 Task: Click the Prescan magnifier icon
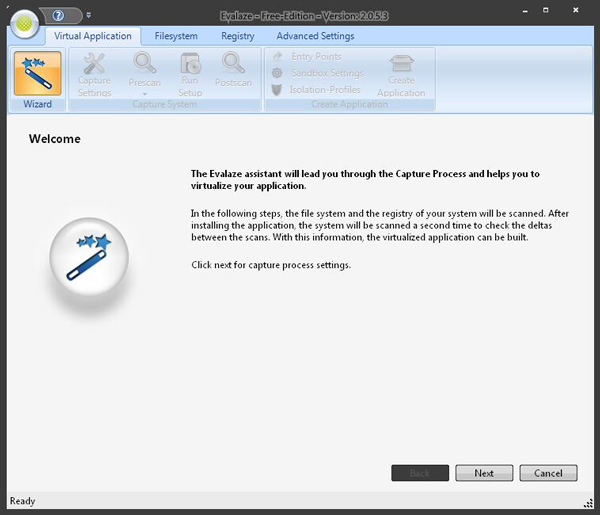point(145,63)
